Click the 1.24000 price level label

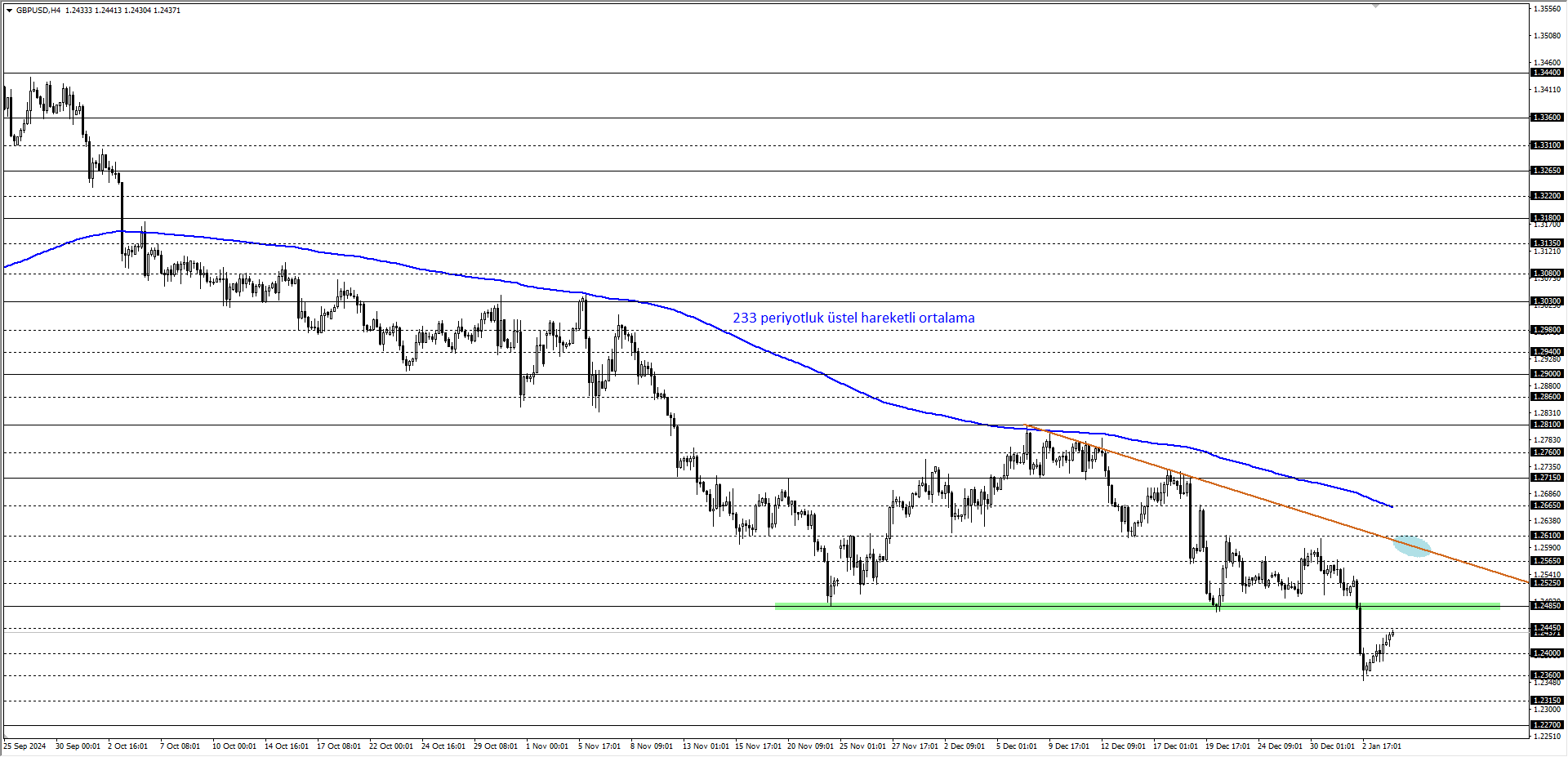[x=1547, y=653]
